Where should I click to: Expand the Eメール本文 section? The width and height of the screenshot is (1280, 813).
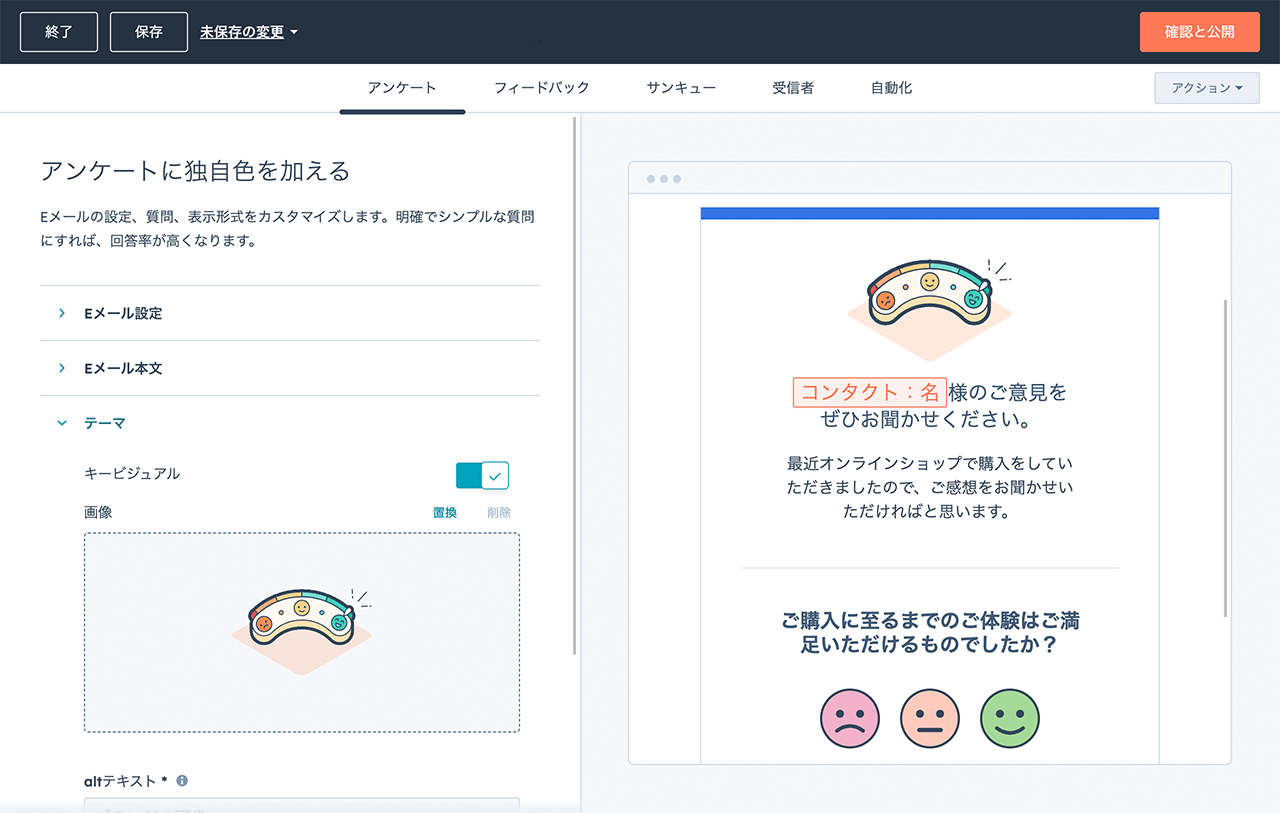tap(290, 368)
